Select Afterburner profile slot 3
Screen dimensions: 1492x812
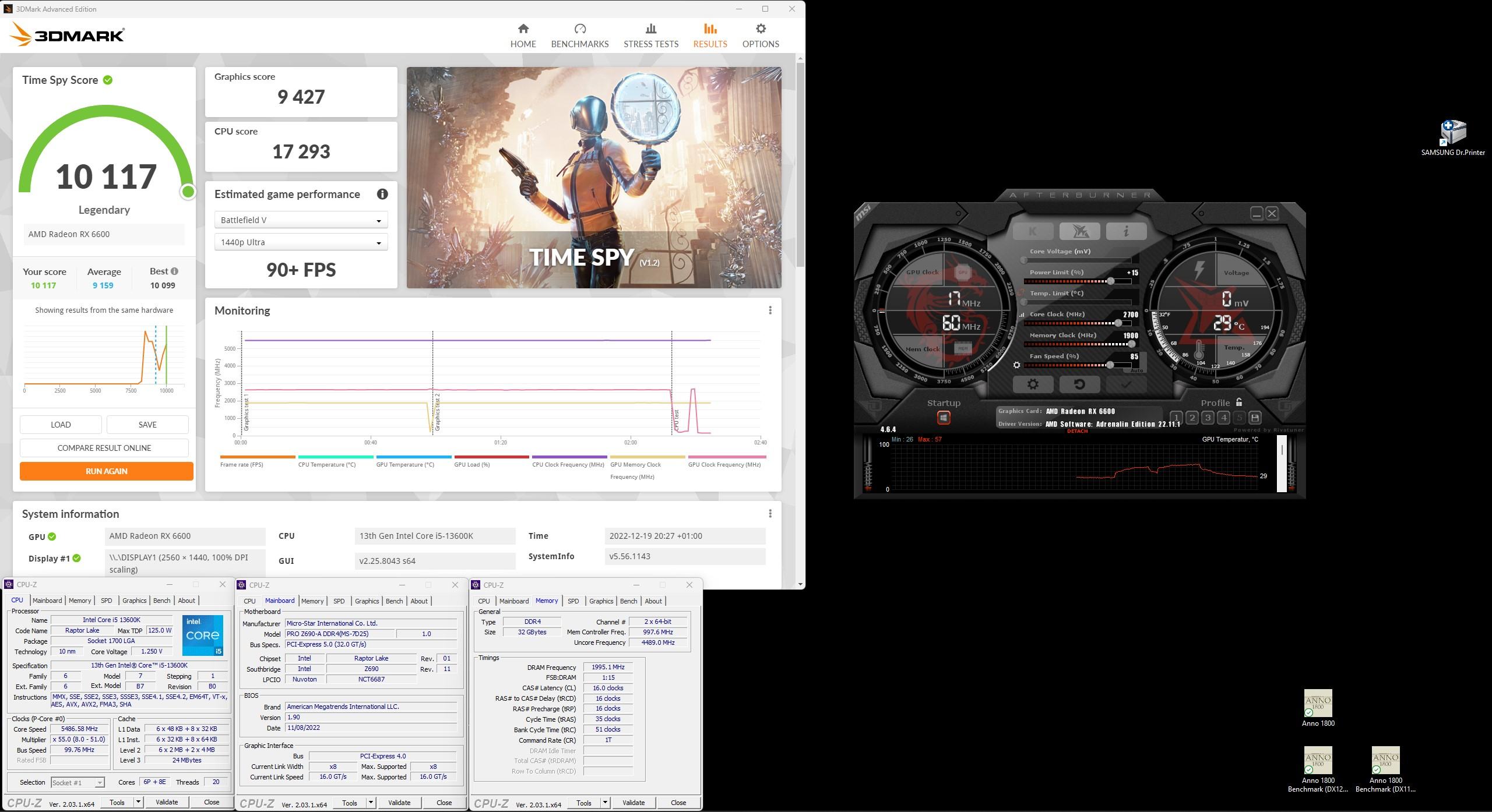tap(1208, 418)
